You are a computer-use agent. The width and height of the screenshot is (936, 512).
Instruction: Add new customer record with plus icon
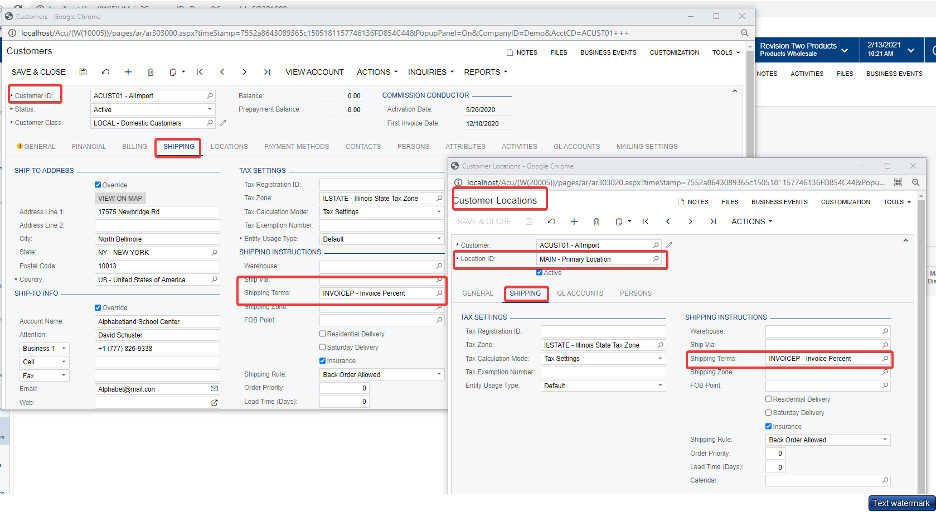[128, 72]
